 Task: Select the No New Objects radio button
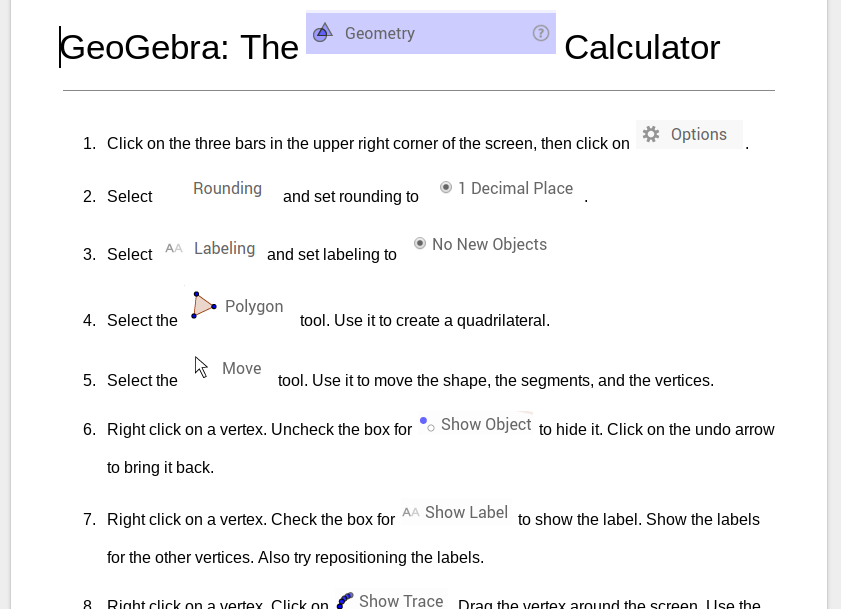pyautogui.click(x=420, y=244)
